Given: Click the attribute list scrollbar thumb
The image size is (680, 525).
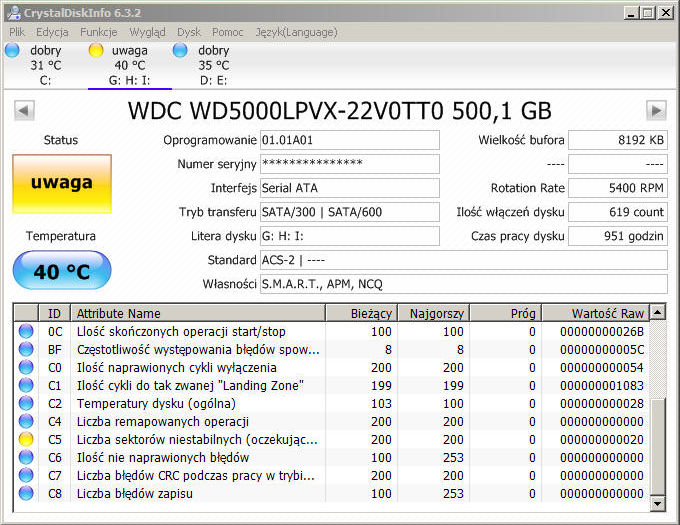Looking at the screenshot, I should tap(658, 447).
